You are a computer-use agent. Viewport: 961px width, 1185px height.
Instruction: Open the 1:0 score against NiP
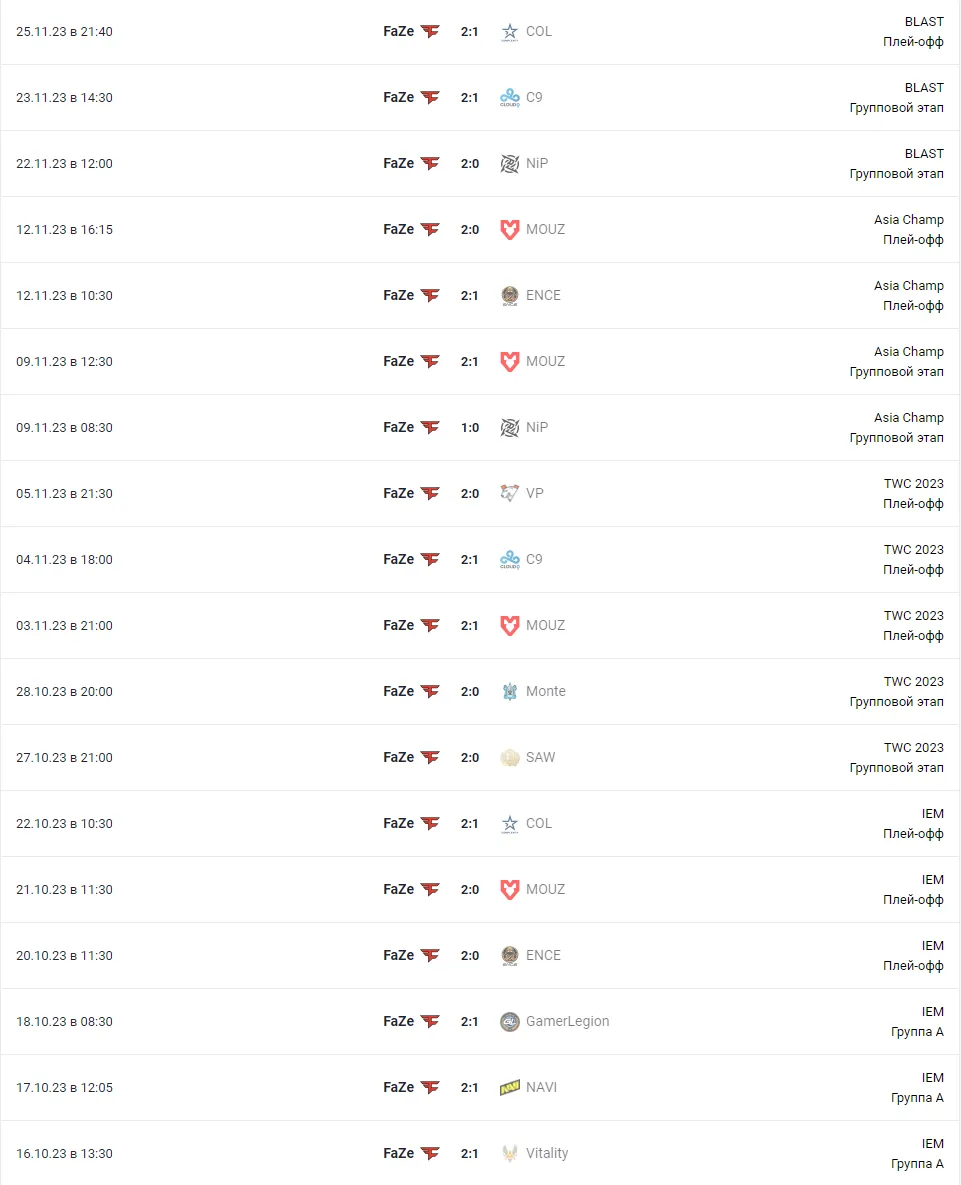click(470, 428)
